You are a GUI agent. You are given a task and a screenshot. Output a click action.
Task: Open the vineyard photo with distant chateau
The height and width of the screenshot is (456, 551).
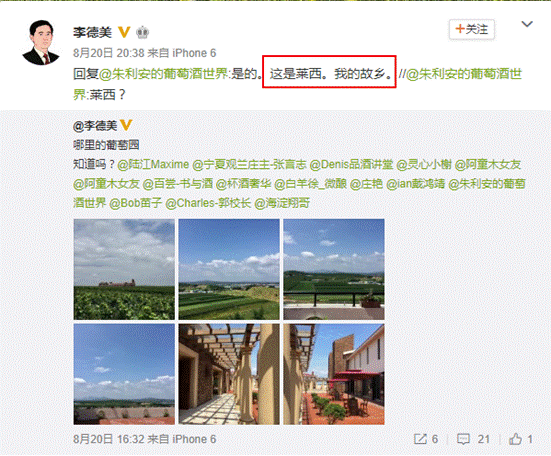(124, 269)
